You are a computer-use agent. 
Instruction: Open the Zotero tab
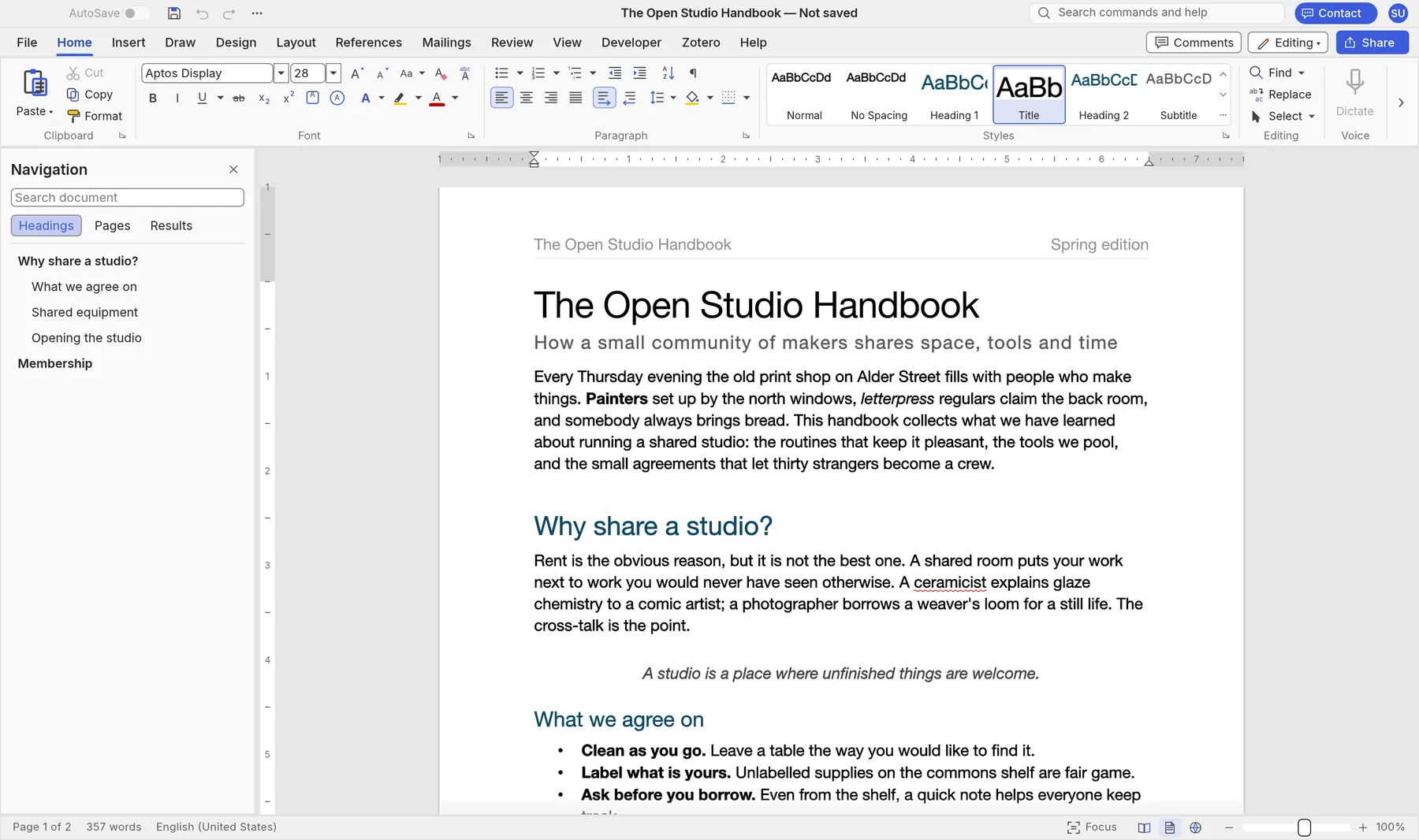[x=701, y=43]
